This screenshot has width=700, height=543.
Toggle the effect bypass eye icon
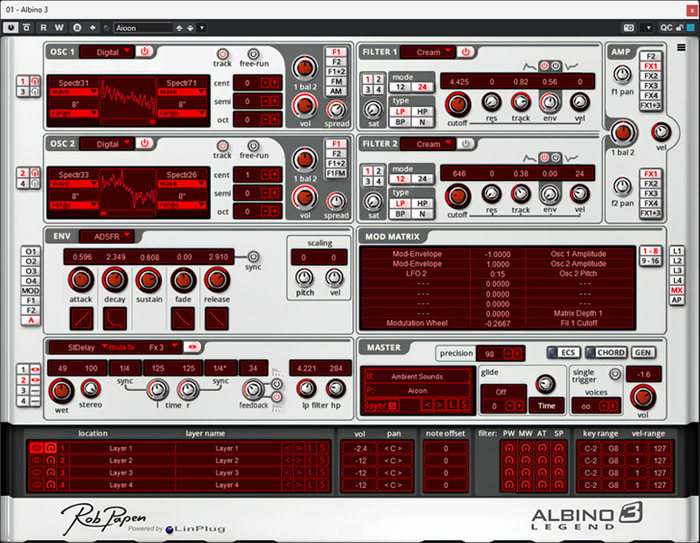(x=190, y=347)
